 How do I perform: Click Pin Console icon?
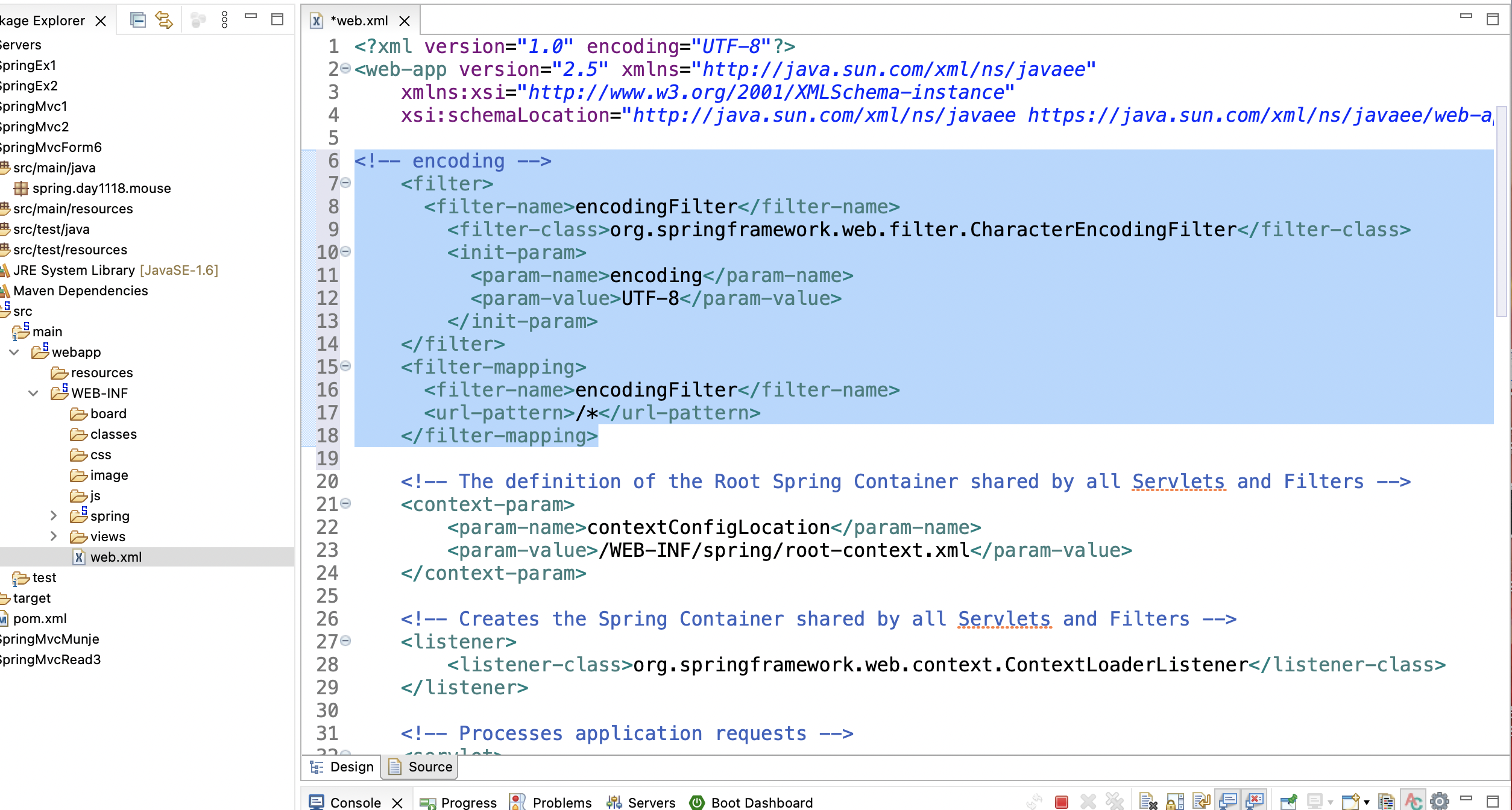click(1288, 802)
